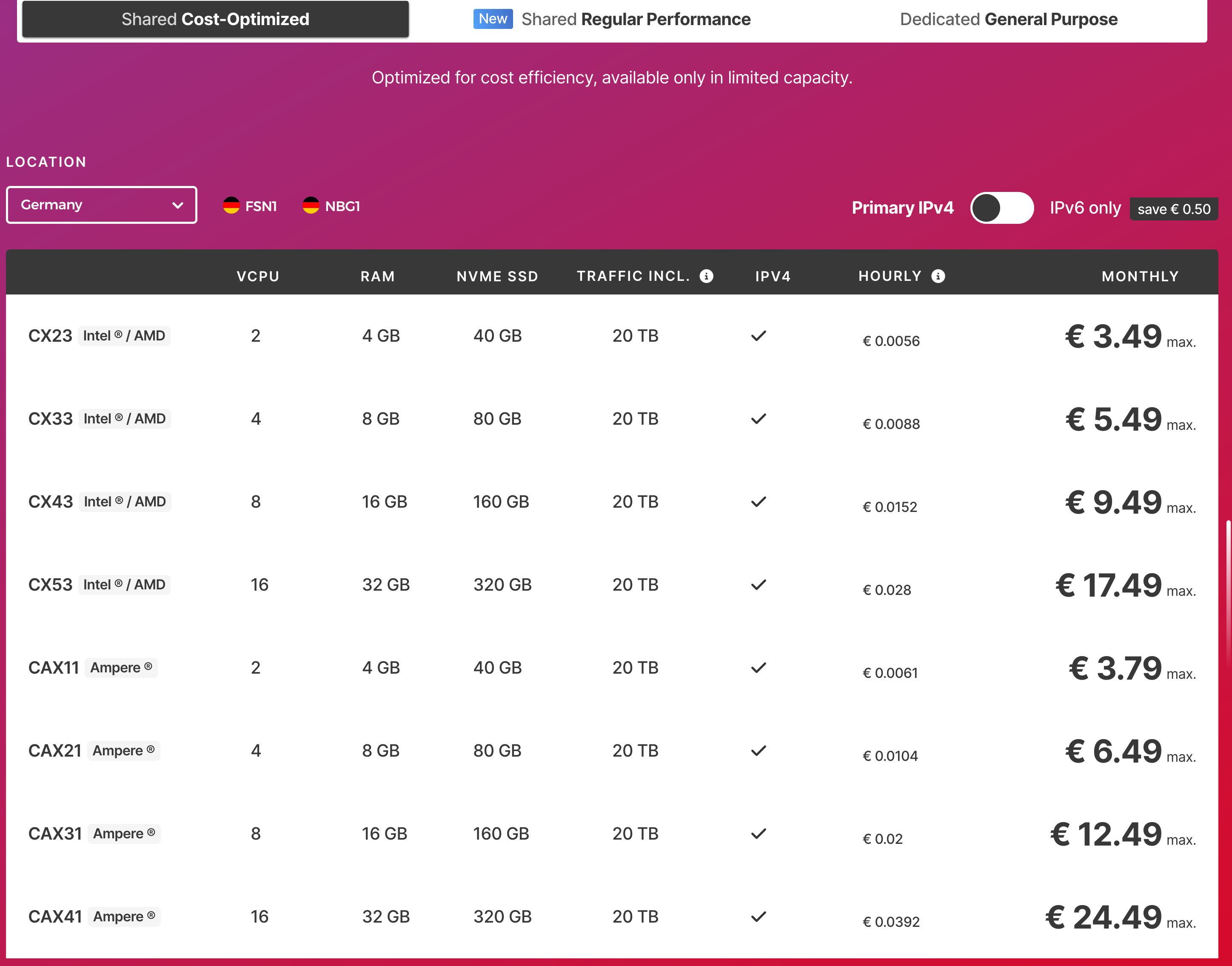This screenshot has width=1232, height=966.
Task: Click the € 5.49 monthly price
Action: pyautogui.click(x=1113, y=420)
